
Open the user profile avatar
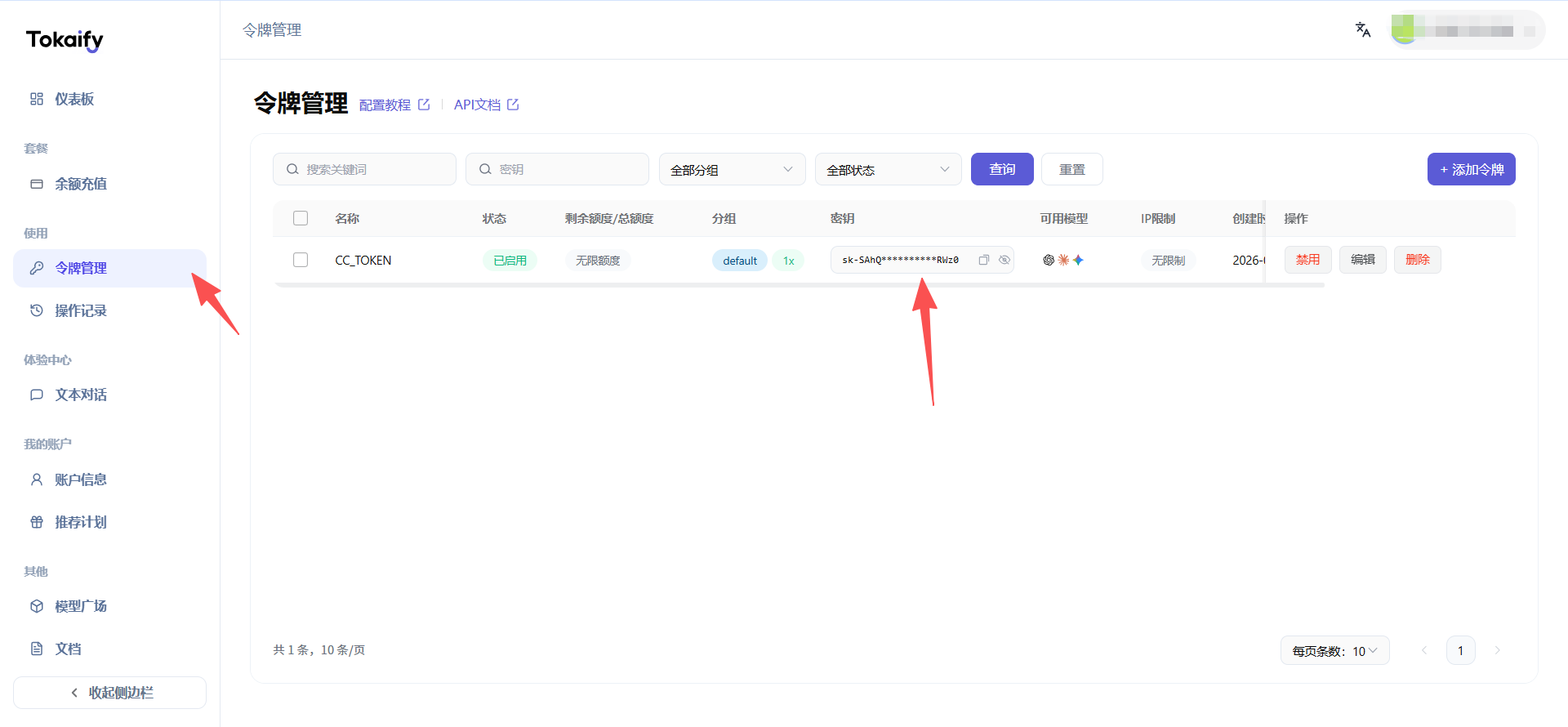pos(1403,29)
